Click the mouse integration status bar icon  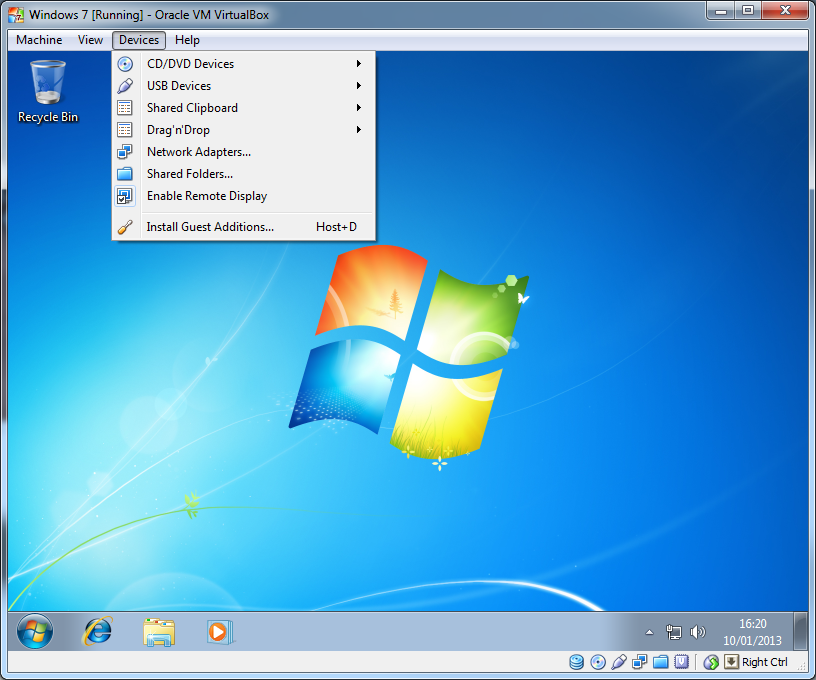(x=711, y=662)
